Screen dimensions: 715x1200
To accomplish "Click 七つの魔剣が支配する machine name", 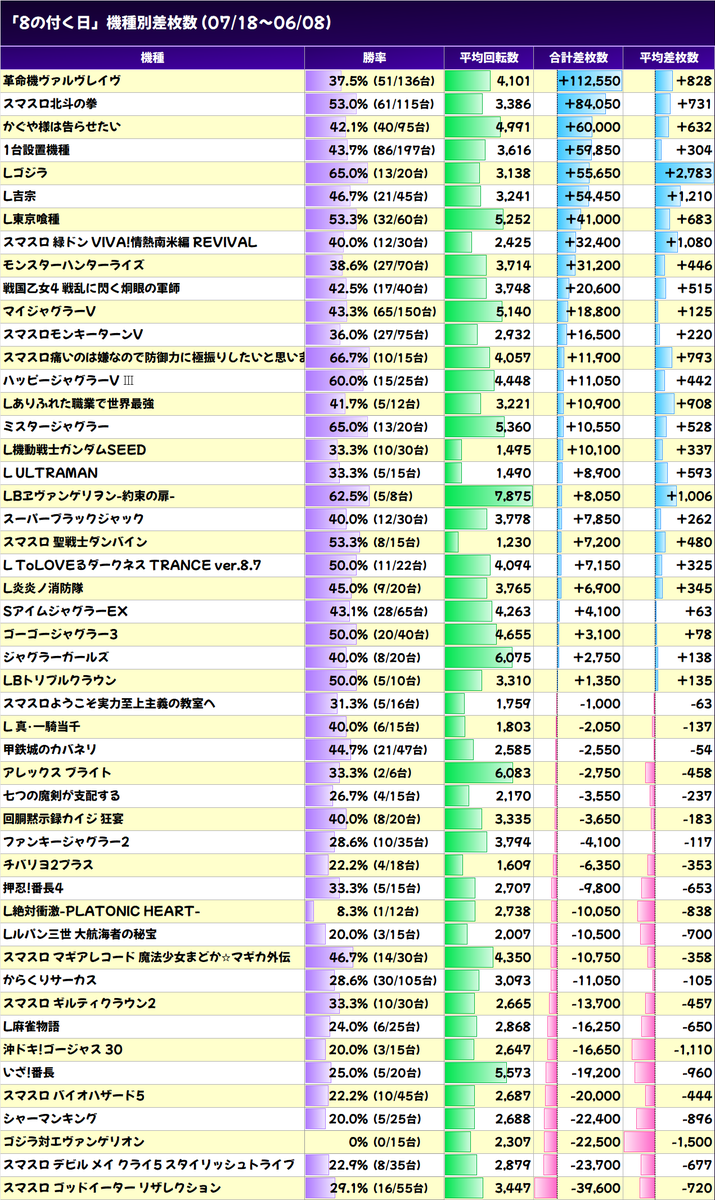I will click(x=61, y=794).
